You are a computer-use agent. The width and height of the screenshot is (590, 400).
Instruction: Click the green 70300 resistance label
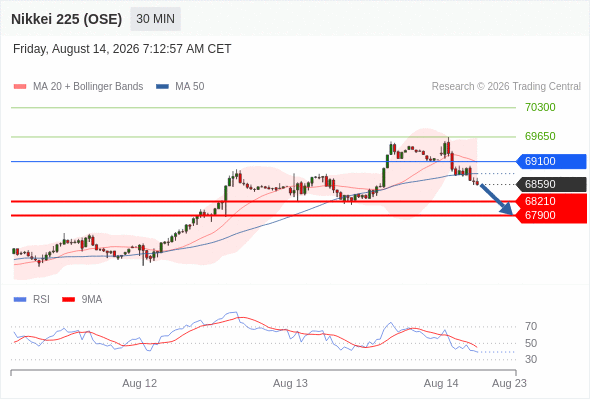point(540,108)
